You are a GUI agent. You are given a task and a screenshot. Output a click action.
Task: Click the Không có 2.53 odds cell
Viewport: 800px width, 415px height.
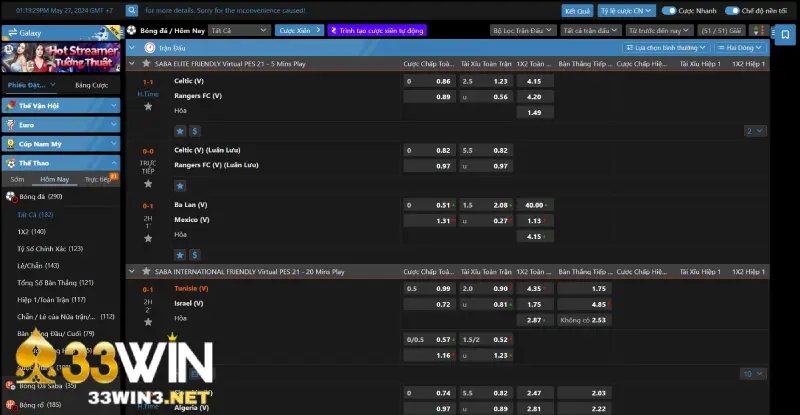[x=584, y=320]
